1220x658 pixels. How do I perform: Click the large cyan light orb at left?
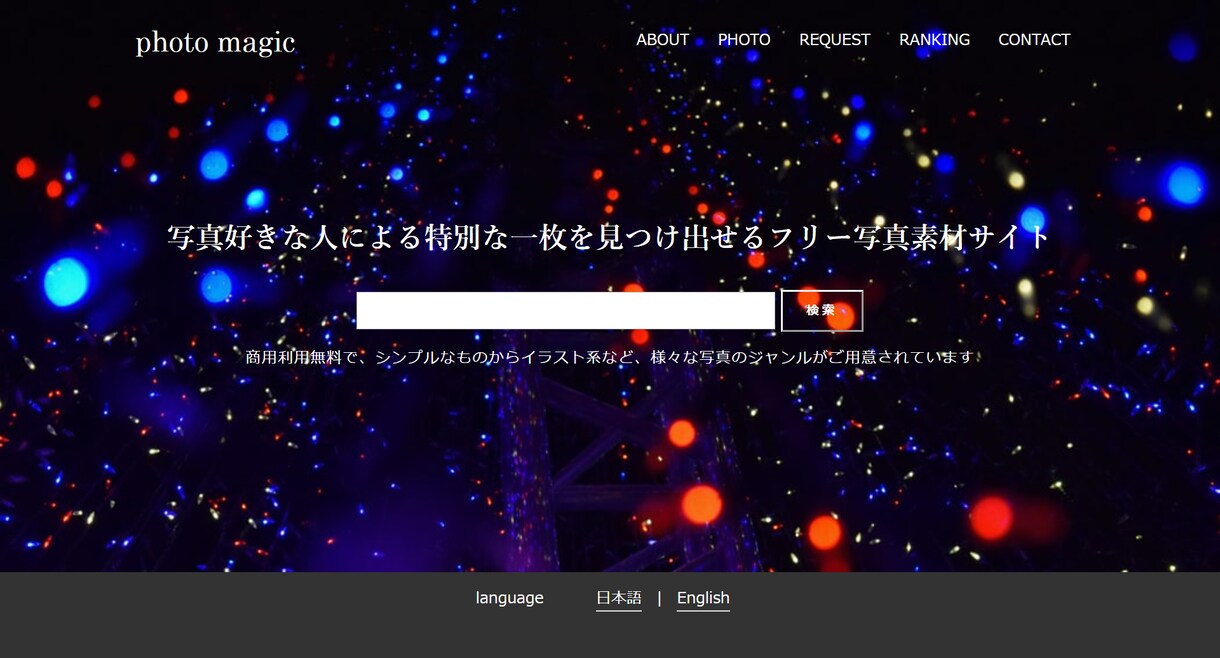click(66, 281)
